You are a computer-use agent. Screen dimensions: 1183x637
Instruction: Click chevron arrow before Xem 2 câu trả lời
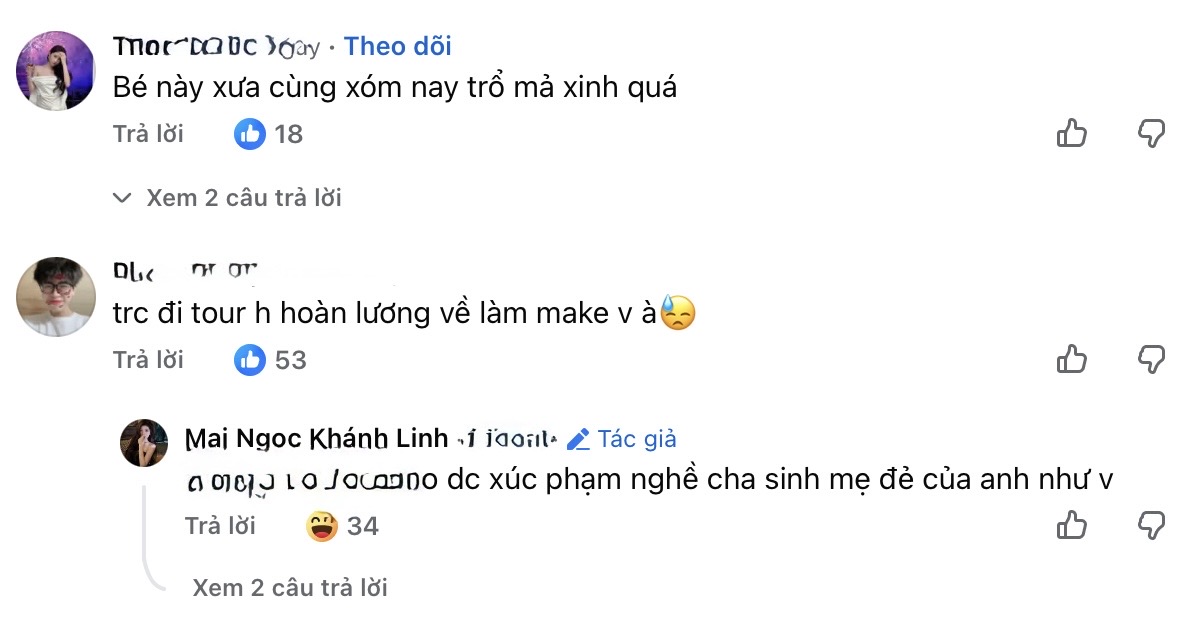coord(122,197)
